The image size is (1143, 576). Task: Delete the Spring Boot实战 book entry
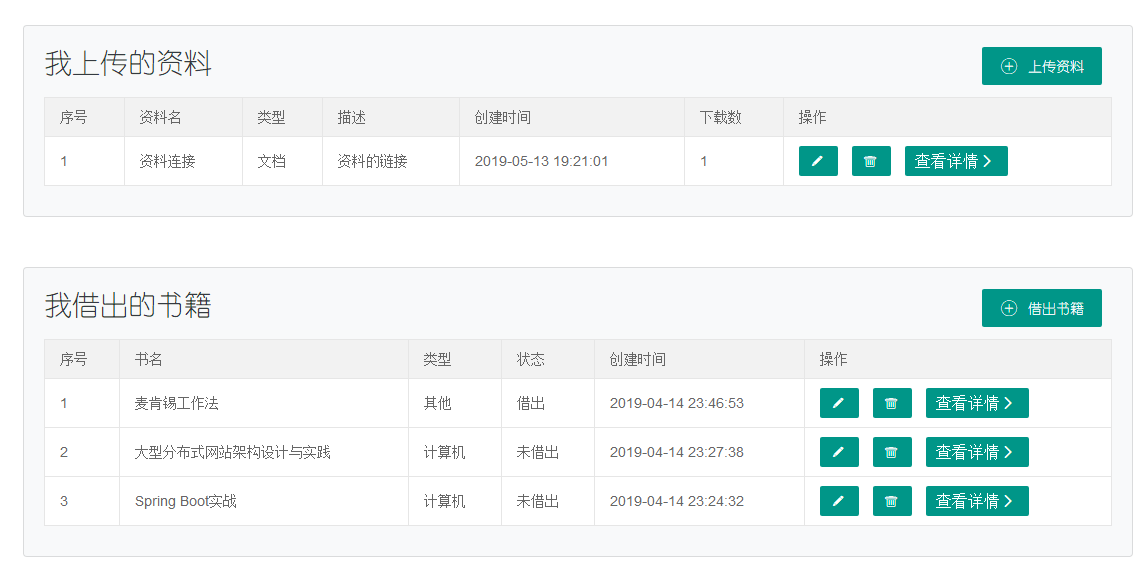click(x=892, y=501)
